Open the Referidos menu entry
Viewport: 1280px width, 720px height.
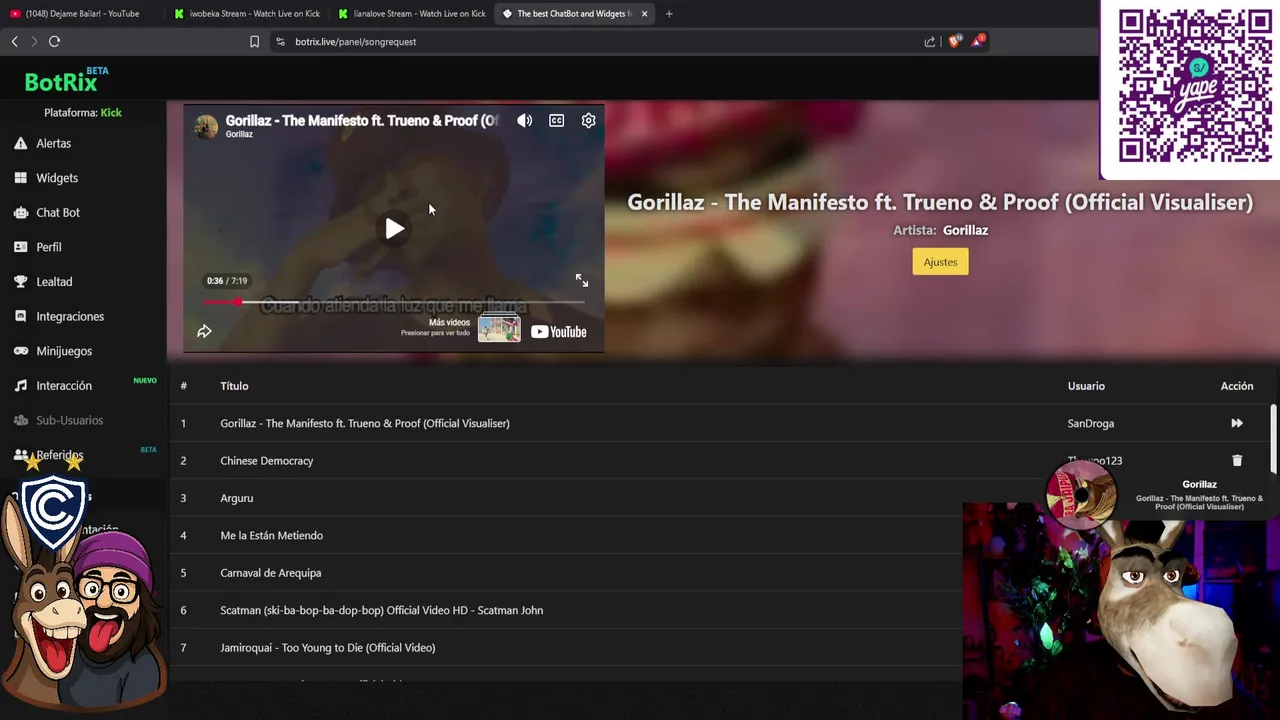[60, 455]
